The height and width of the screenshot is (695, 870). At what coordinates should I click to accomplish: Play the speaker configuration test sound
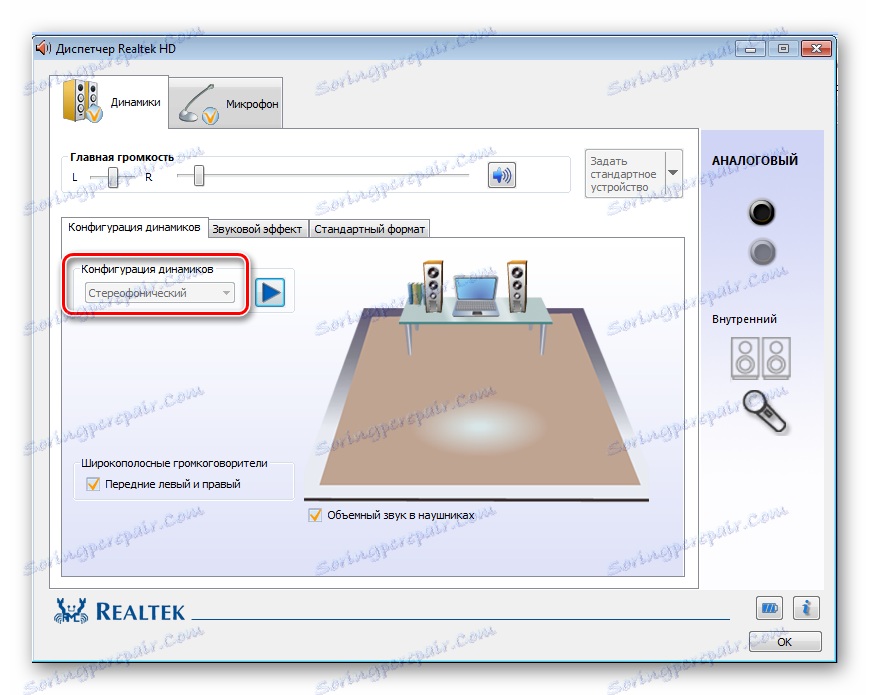(270, 293)
